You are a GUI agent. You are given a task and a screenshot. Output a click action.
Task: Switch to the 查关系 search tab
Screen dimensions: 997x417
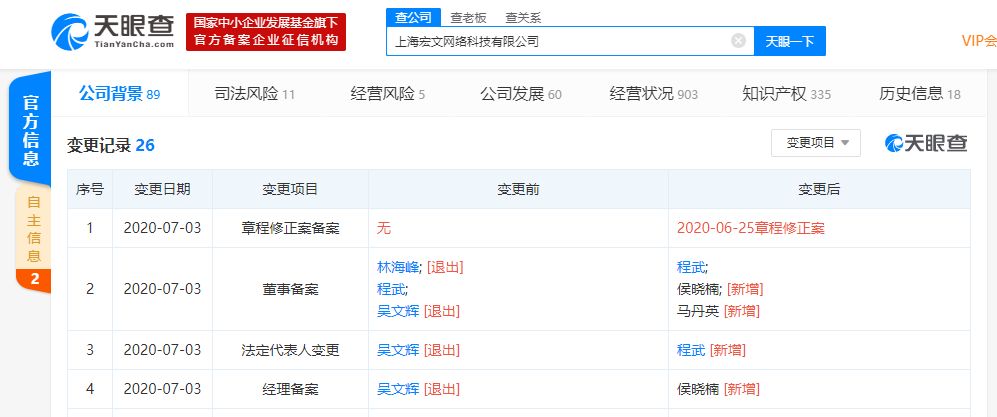click(525, 17)
